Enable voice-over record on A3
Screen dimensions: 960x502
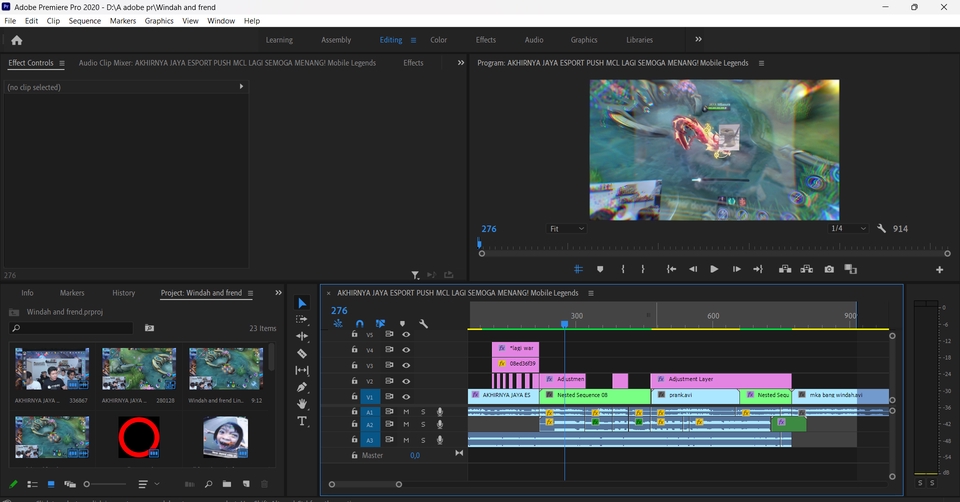pyautogui.click(x=440, y=440)
